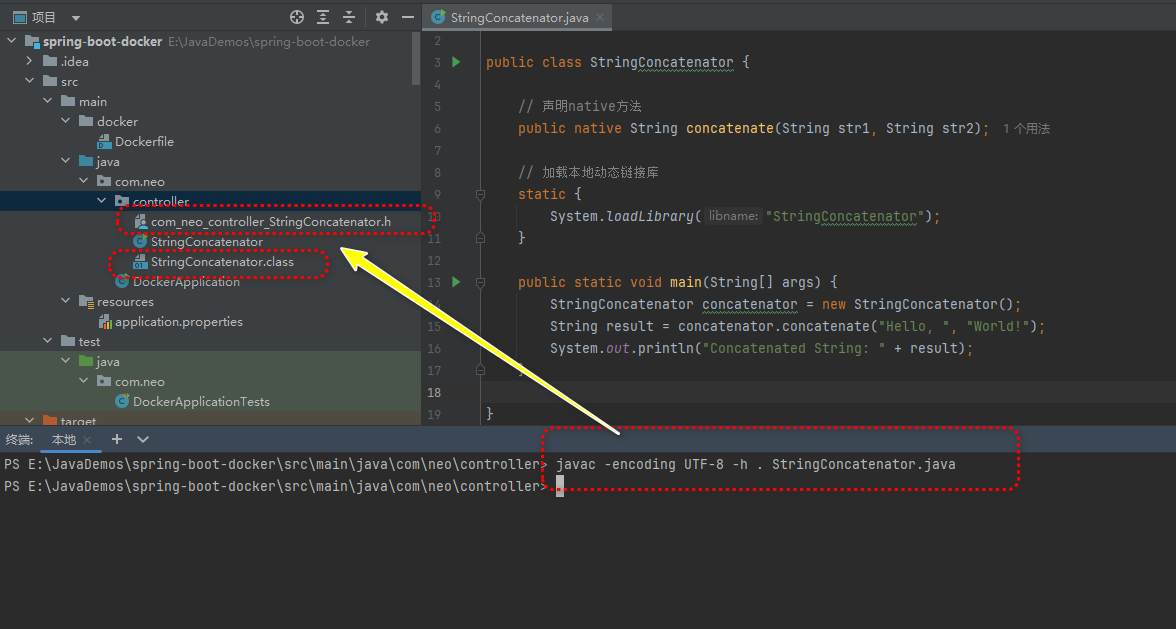
Task: Click the 1 个用法 usages hint
Action: point(1026,129)
